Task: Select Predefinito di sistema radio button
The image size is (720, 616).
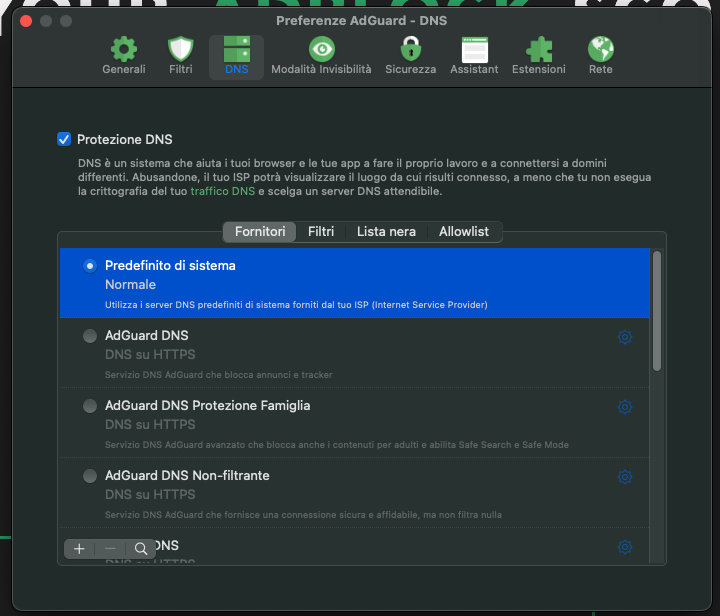Action: pos(90,266)
